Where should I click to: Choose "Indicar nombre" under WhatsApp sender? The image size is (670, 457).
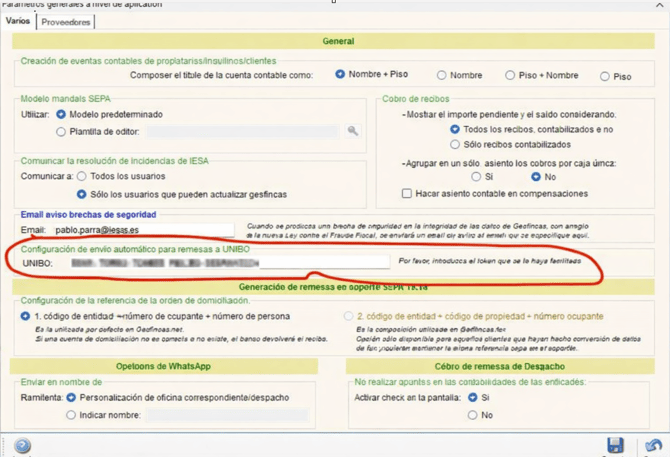(x=71, y=415)
